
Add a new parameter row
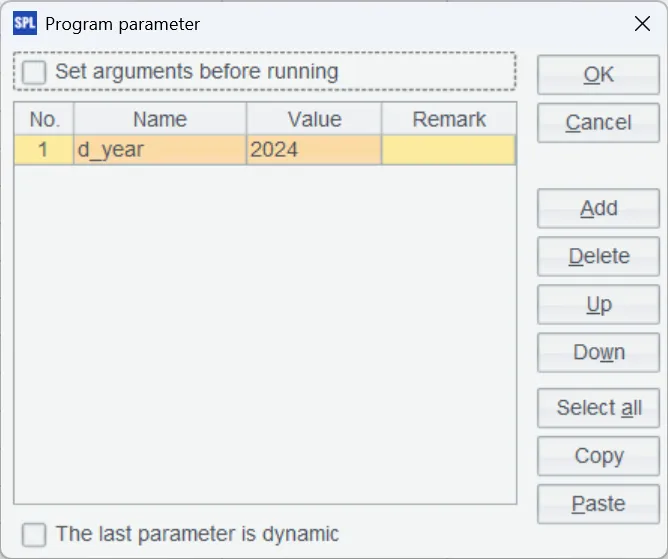[x=598, y=208]
